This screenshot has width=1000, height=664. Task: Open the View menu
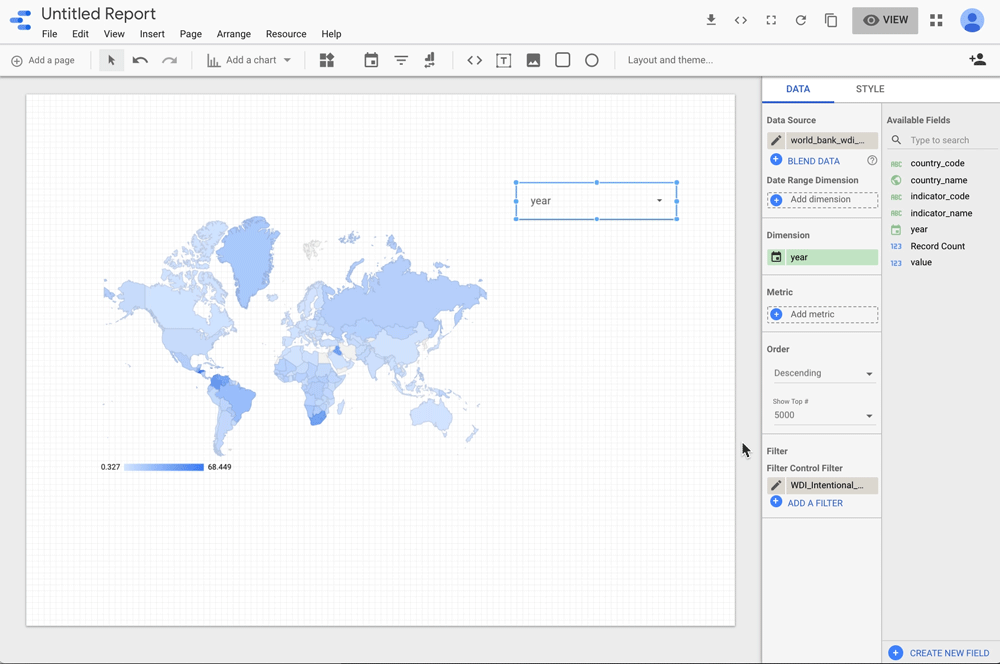coord(114,34)
